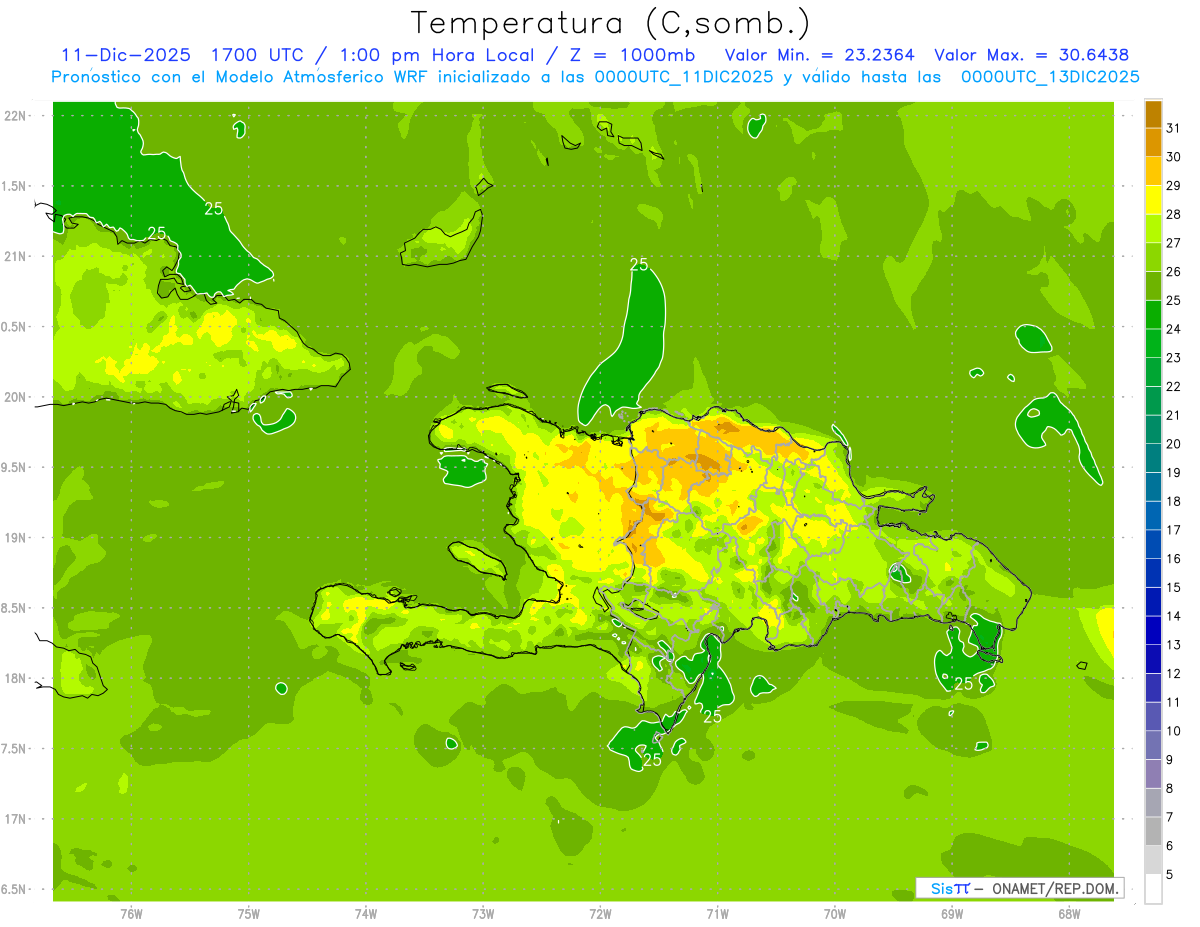This screenshot has height=927, width=1200.
Task: Click the '71W' longitude label
Action: coord(717,913)
